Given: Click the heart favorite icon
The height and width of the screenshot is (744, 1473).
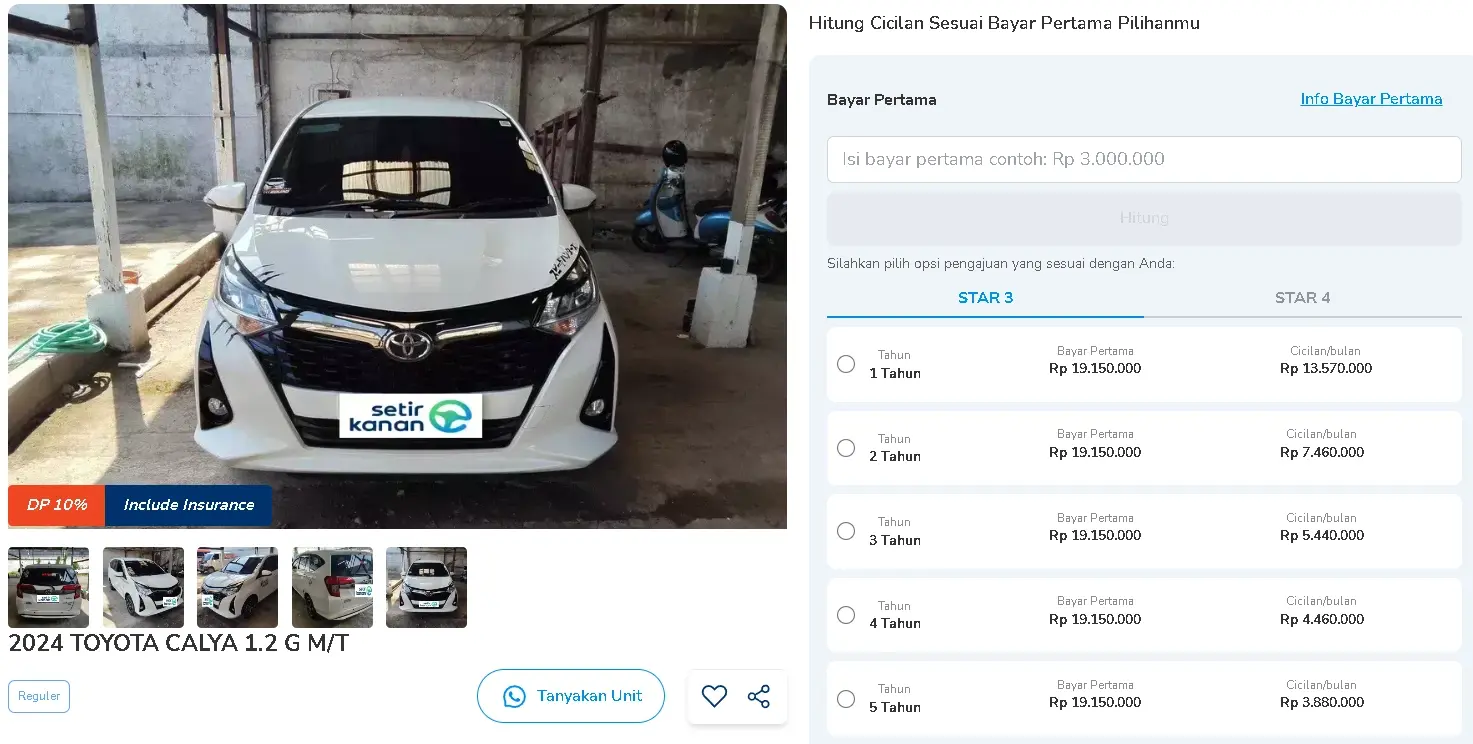Looking at the screenshot, I should click(714, 696).
